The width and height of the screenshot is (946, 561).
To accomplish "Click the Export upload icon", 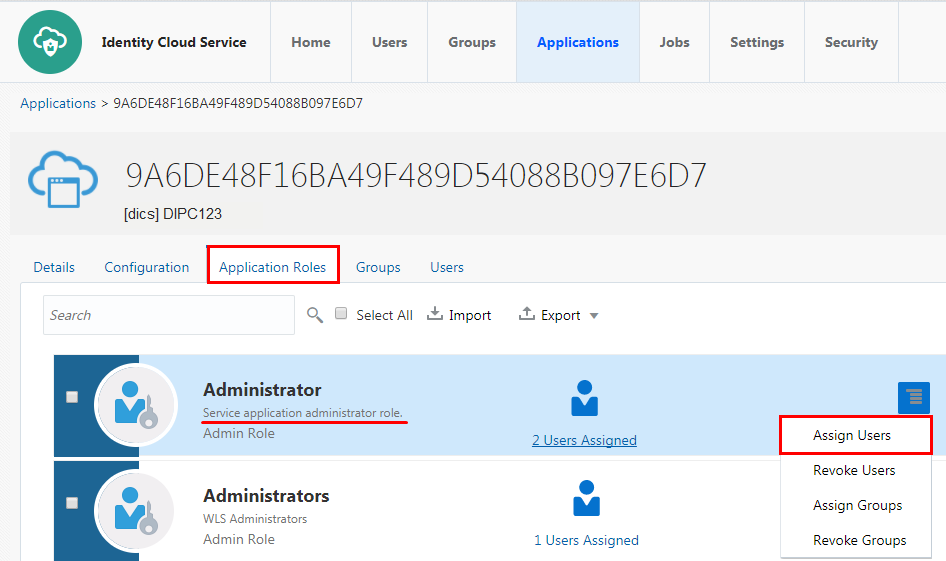I will (527, 314).
